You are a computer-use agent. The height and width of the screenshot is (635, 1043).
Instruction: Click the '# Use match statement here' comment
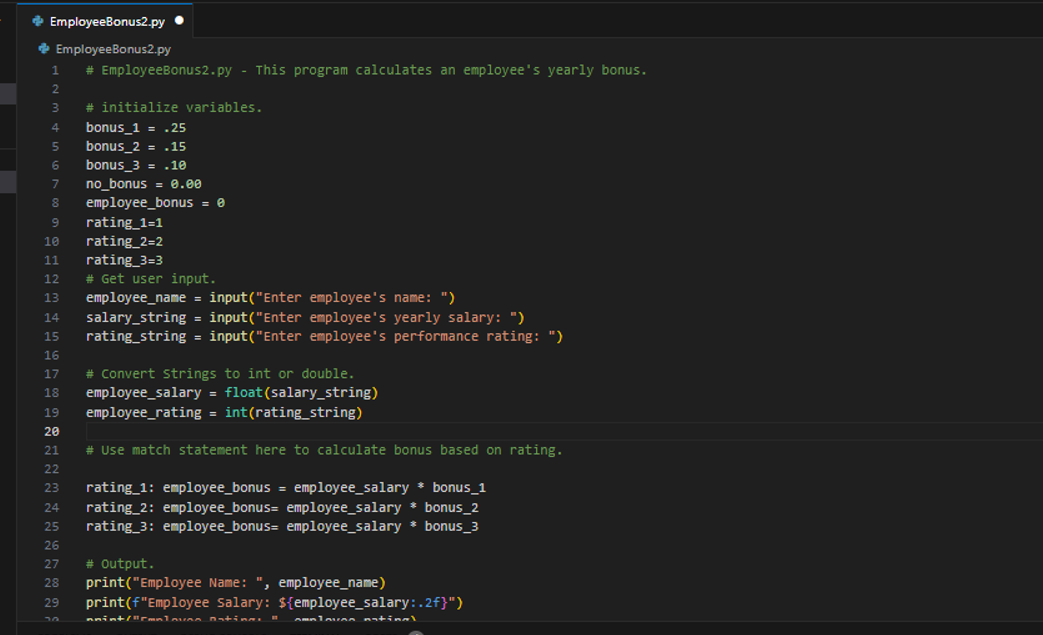tap(324, 450)
